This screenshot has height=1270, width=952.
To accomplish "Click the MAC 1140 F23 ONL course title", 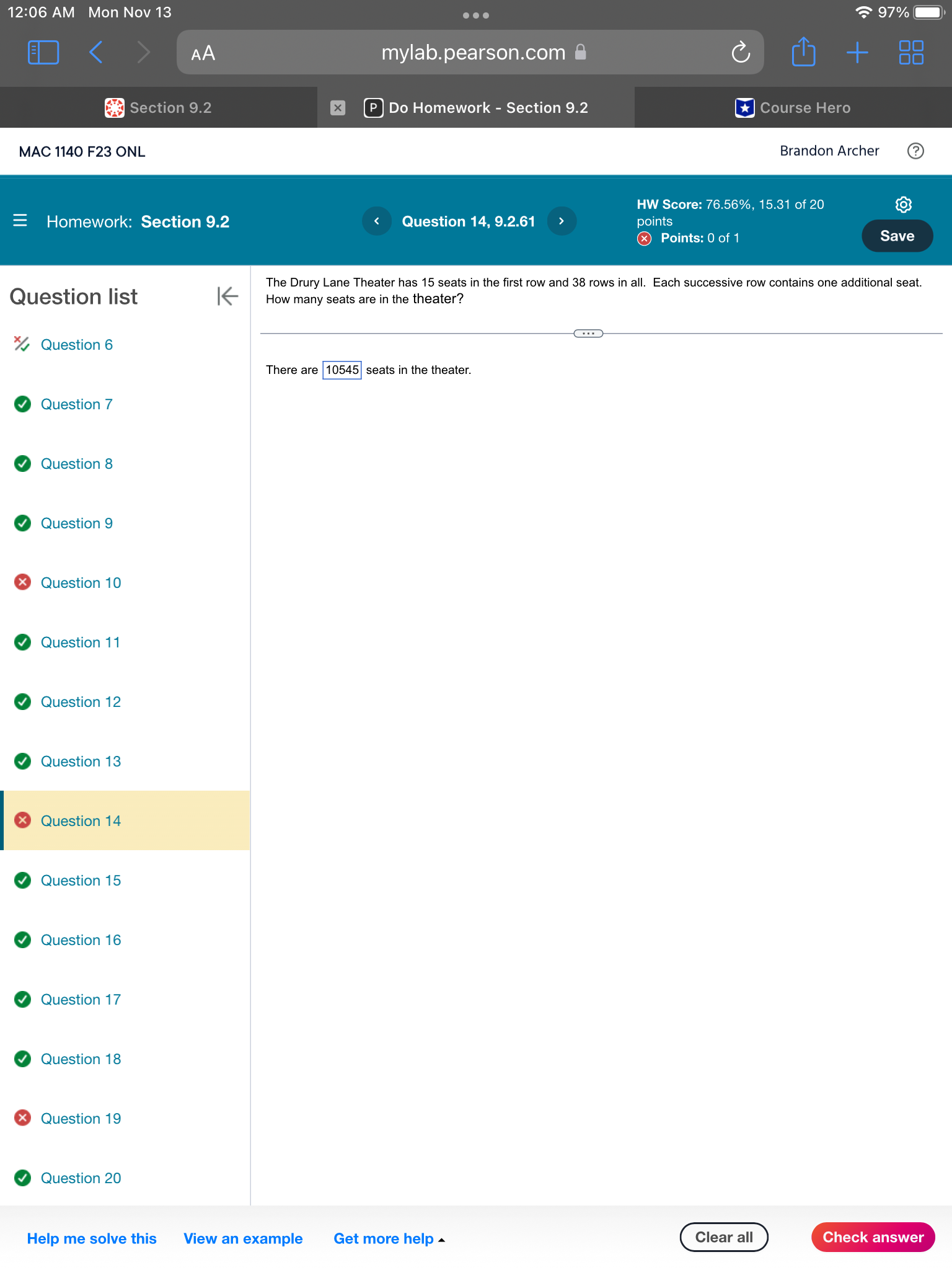I will pyautogui.click(x=82, y=152).
